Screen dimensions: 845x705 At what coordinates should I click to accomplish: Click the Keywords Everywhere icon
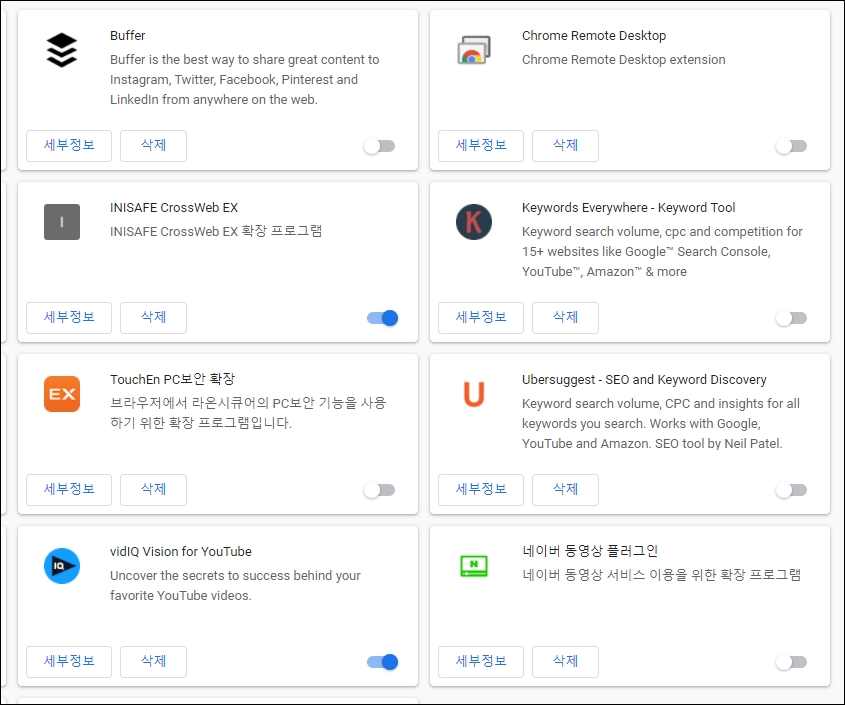point(473,222)
